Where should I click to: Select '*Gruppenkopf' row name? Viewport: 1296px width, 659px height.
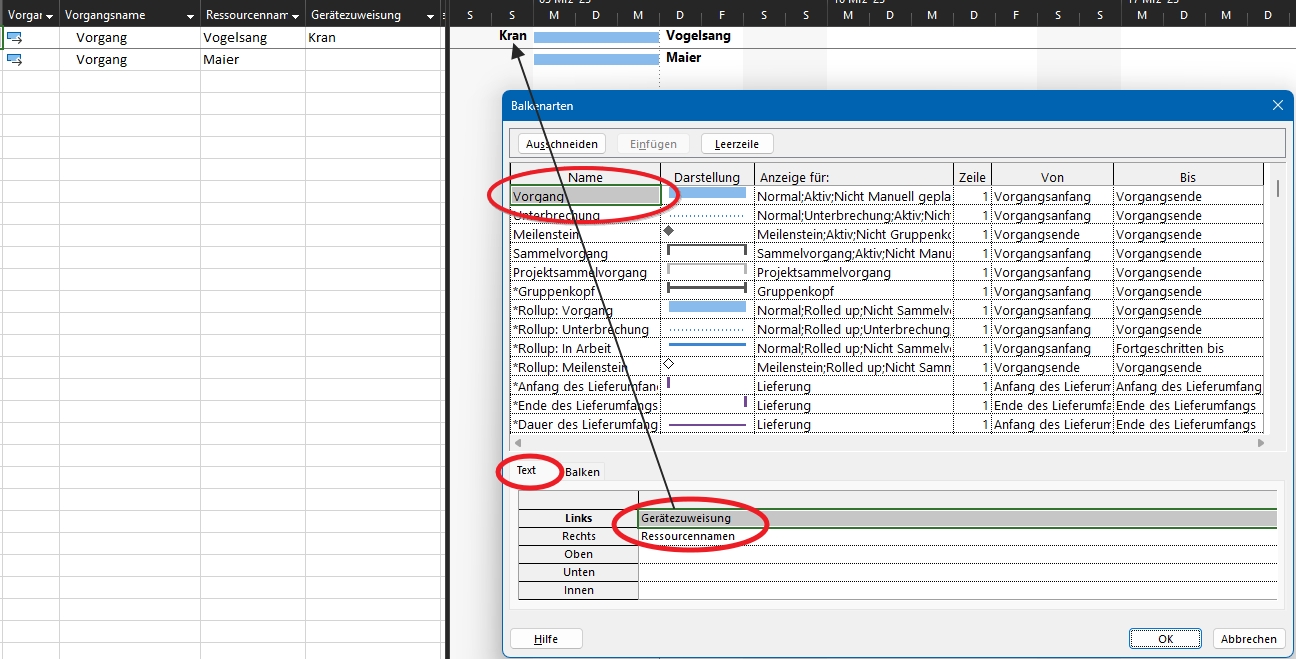(x=585, y=291)
